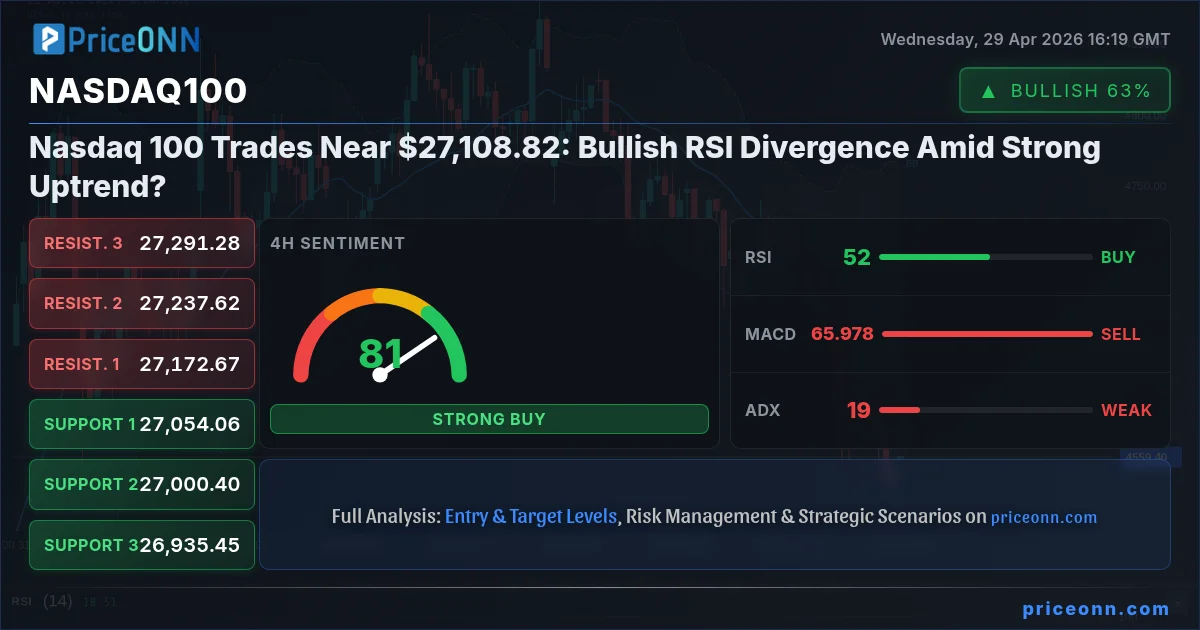Select the SUPPORT 2 level 27,000.40
Screen dimensions: 1200x630
point(142,484)
